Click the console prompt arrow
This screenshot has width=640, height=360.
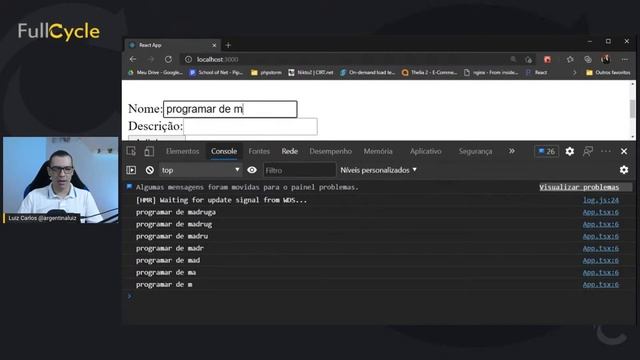tap(130, 296)
